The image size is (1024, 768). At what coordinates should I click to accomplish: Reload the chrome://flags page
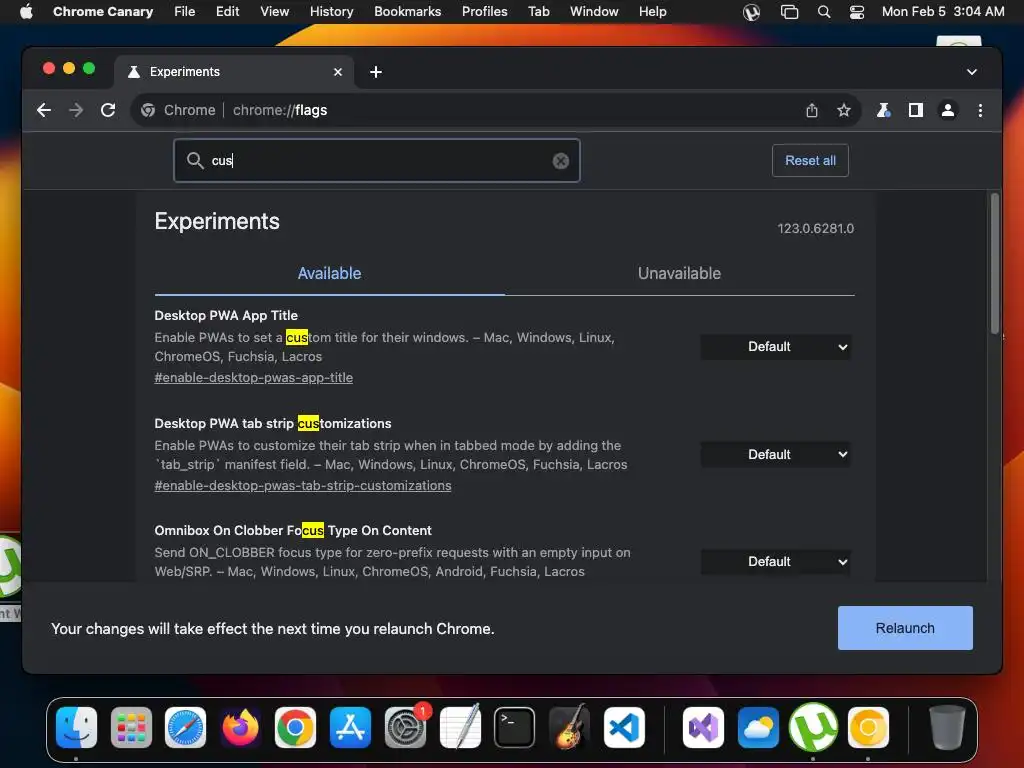[108, 110]
